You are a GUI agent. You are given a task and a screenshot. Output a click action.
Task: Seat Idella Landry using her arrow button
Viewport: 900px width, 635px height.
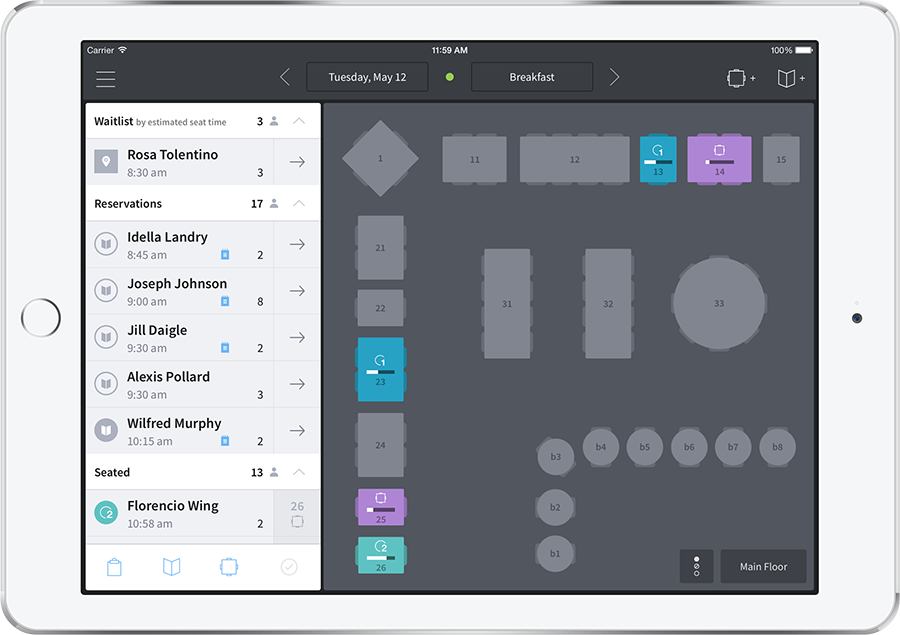click(x=297, y=244)
